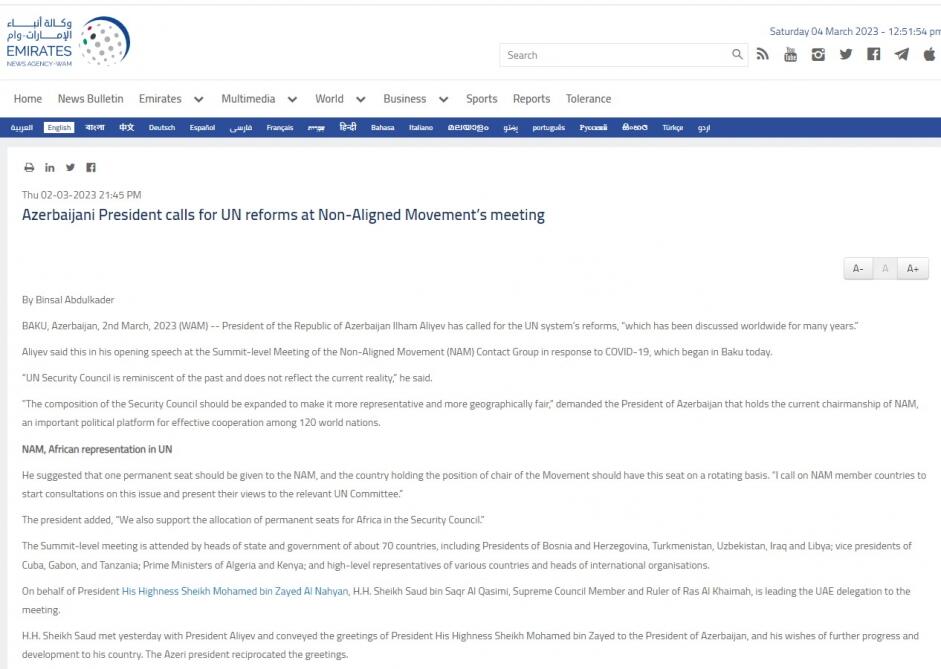Open the Telegram channel icon
941x669 pixels.
[x=901, y=55]
